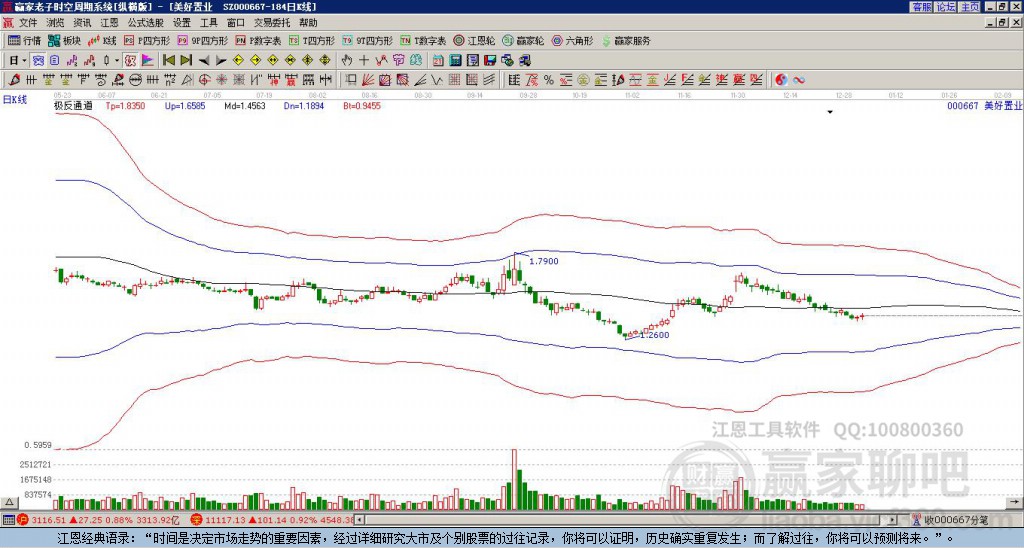Click the calculator icon

455,61
